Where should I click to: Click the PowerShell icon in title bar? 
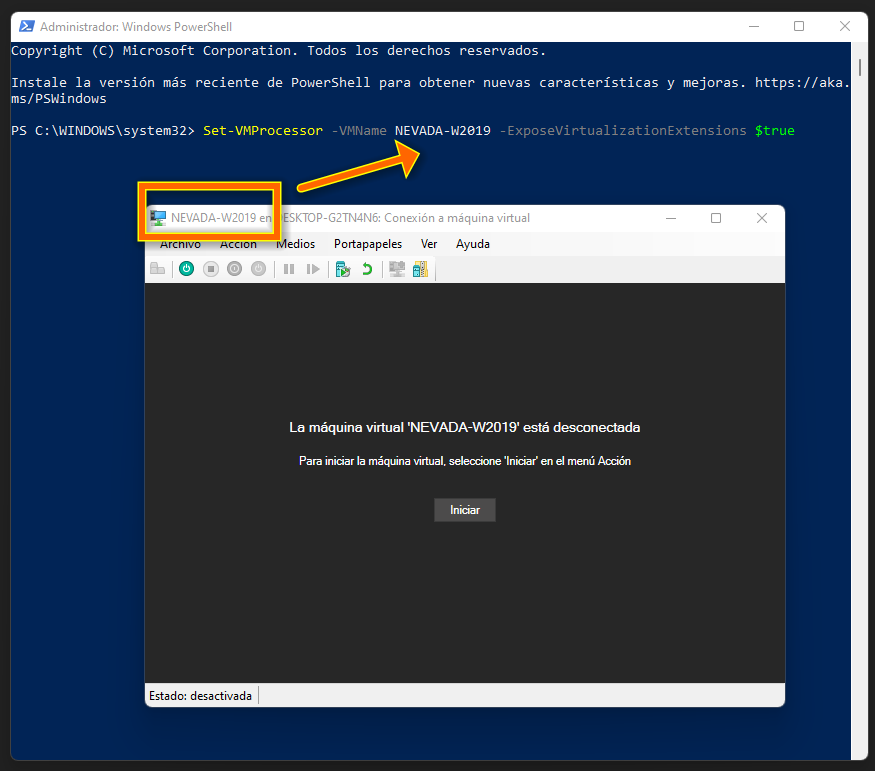pos(26,26)
